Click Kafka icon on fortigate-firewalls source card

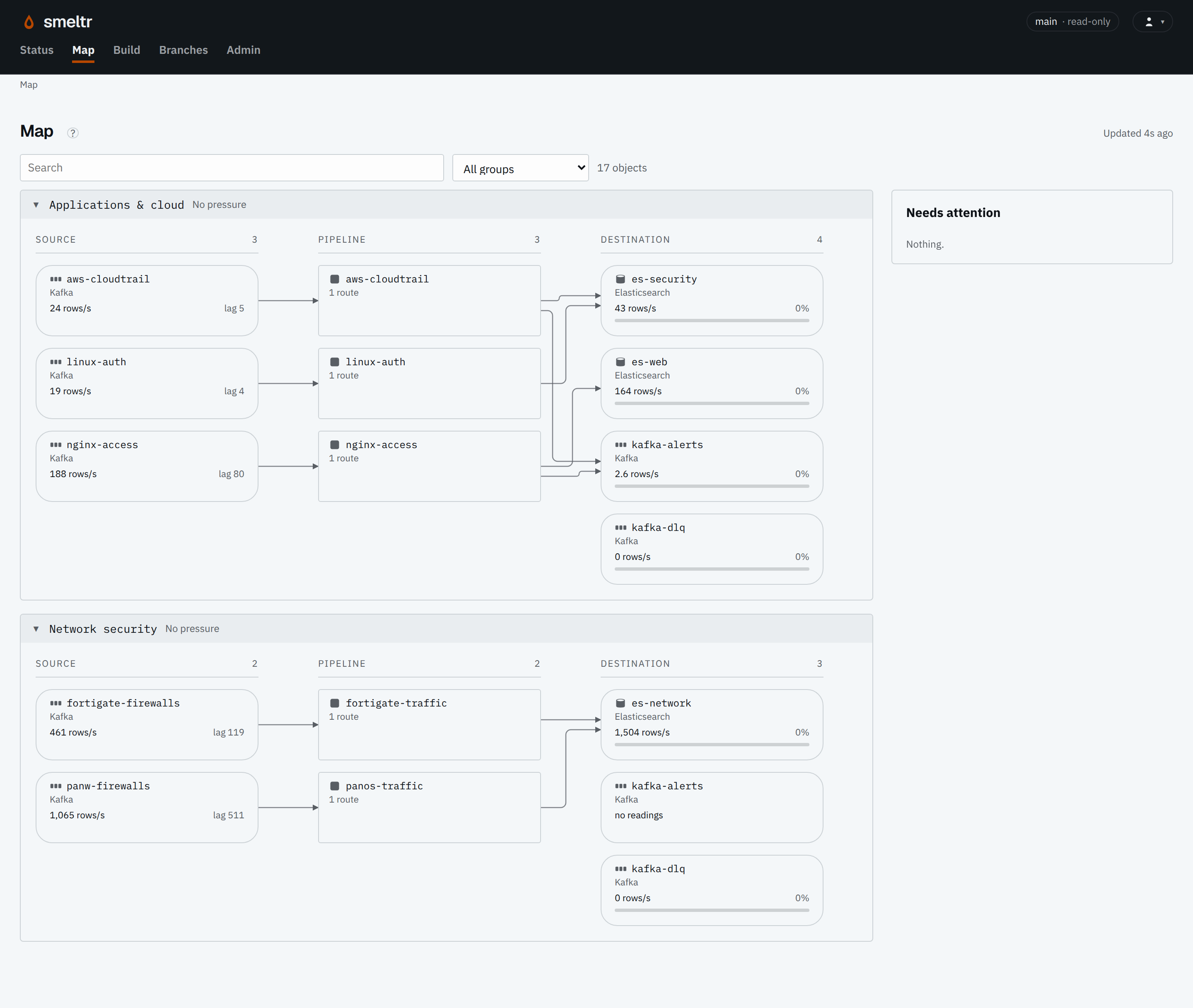pos(56,704)
